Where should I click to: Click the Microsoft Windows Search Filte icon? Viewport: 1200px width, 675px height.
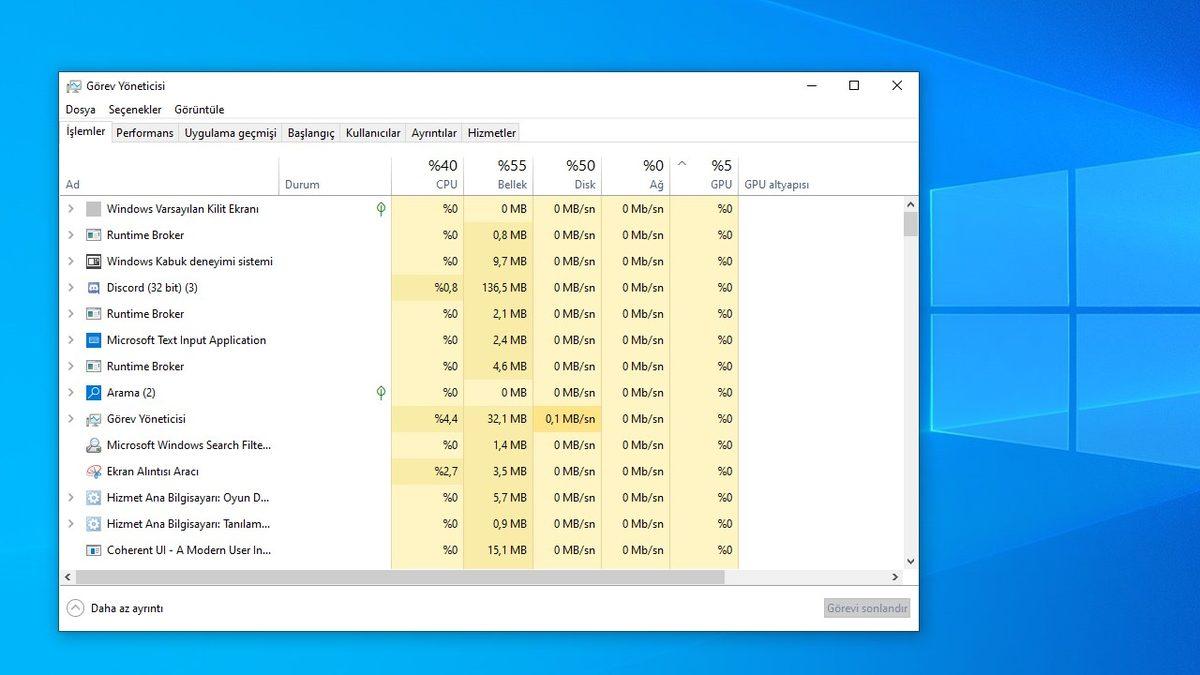[92, 445]
